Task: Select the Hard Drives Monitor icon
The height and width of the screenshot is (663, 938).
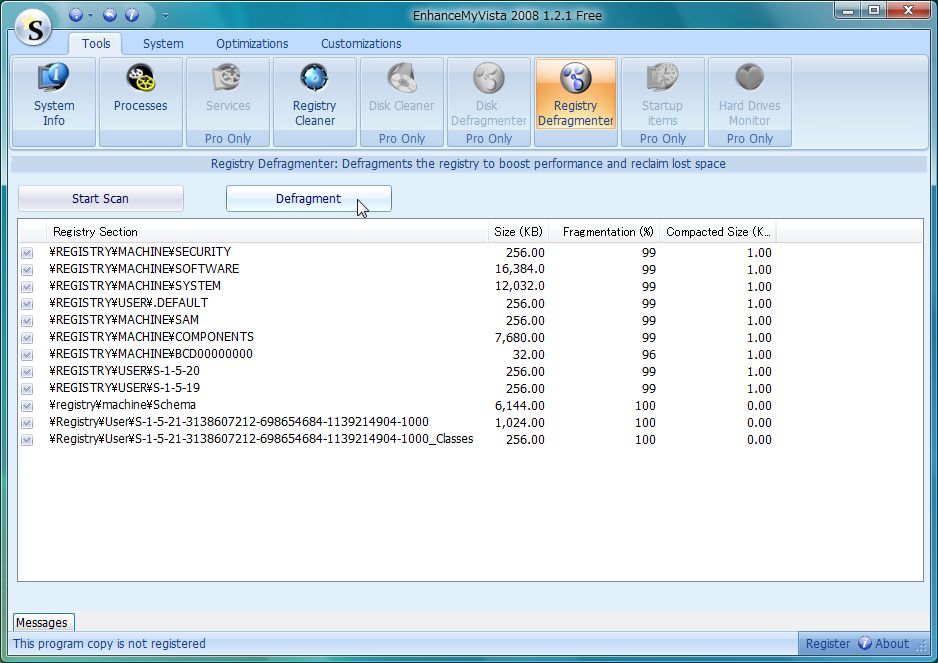Action: tap(750, 79)
